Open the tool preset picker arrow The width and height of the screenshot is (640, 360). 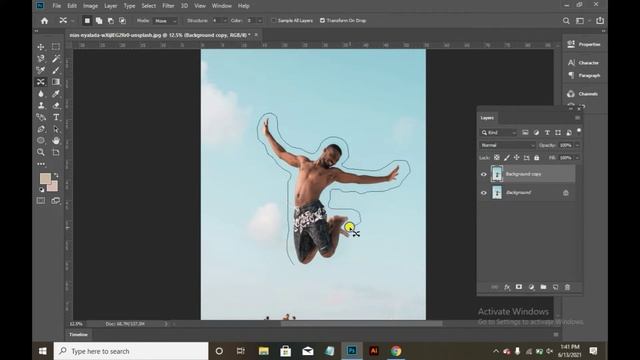click(x=73, y=20)
